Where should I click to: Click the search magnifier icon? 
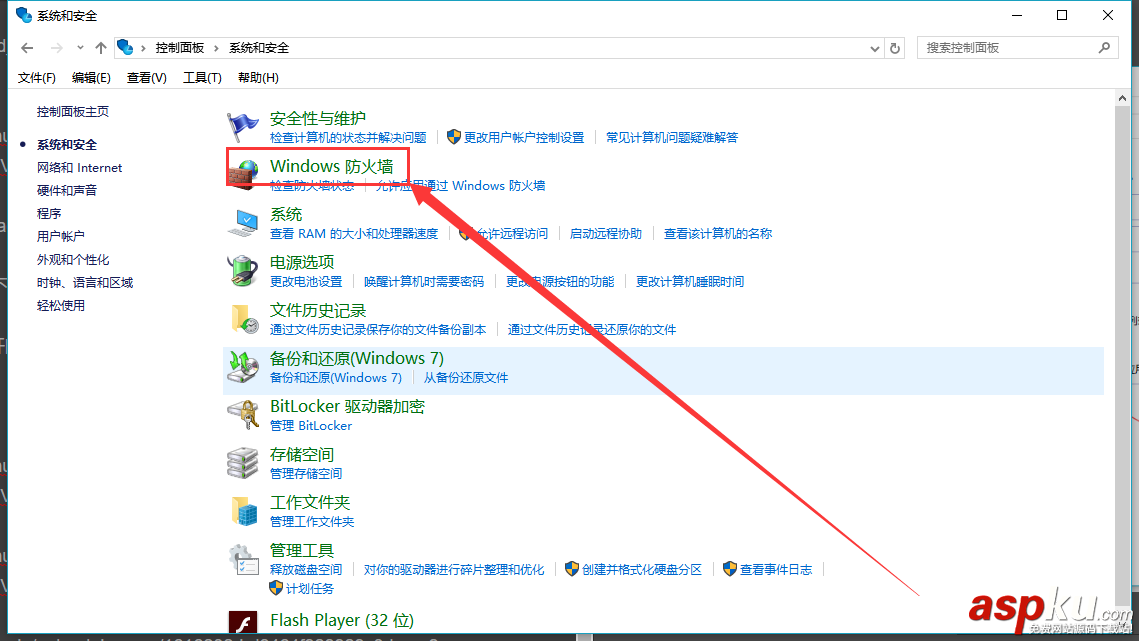[x=1104, y=47]
